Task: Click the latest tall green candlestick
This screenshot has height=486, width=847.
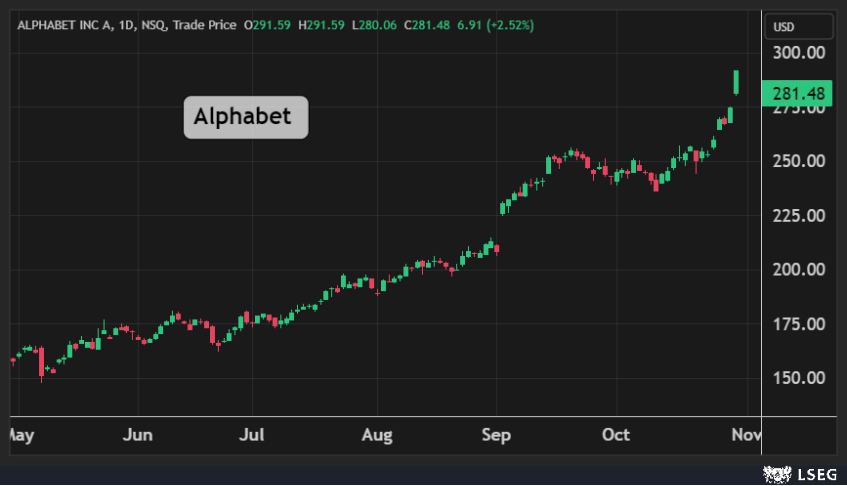Action: pyautogui.click(x=736, y=83)
